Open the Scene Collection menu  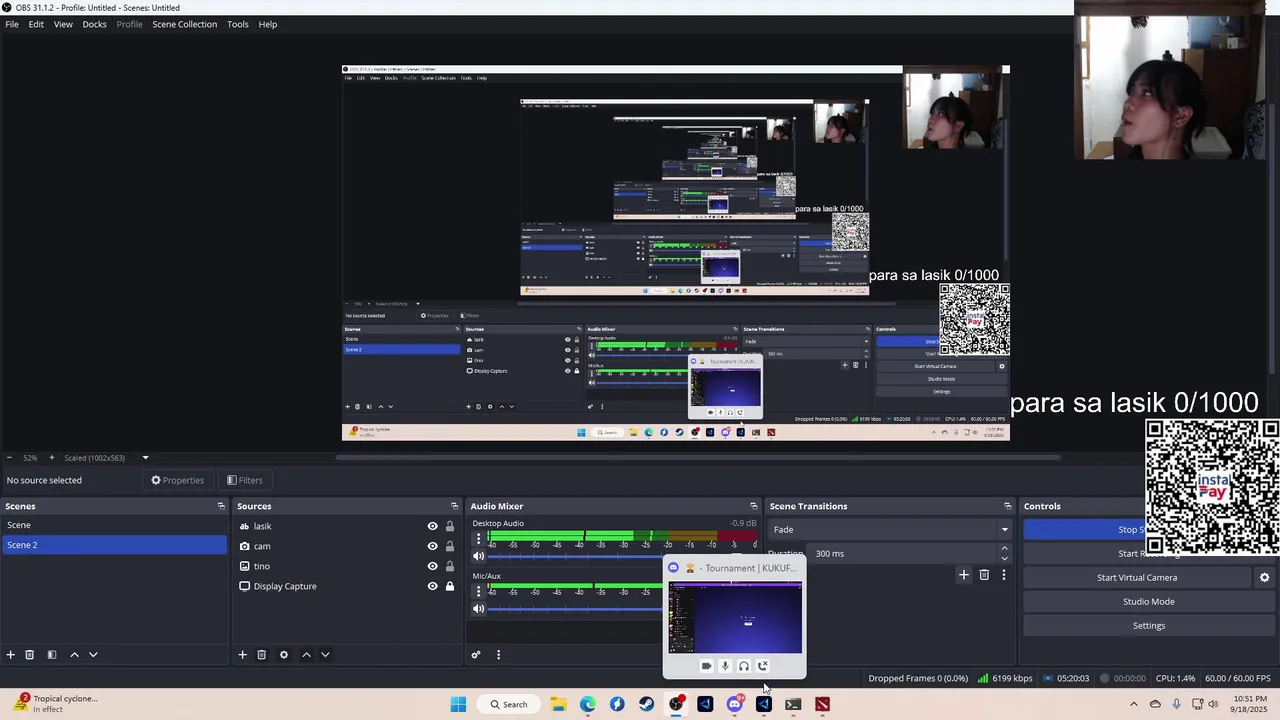tap(184, 24)
